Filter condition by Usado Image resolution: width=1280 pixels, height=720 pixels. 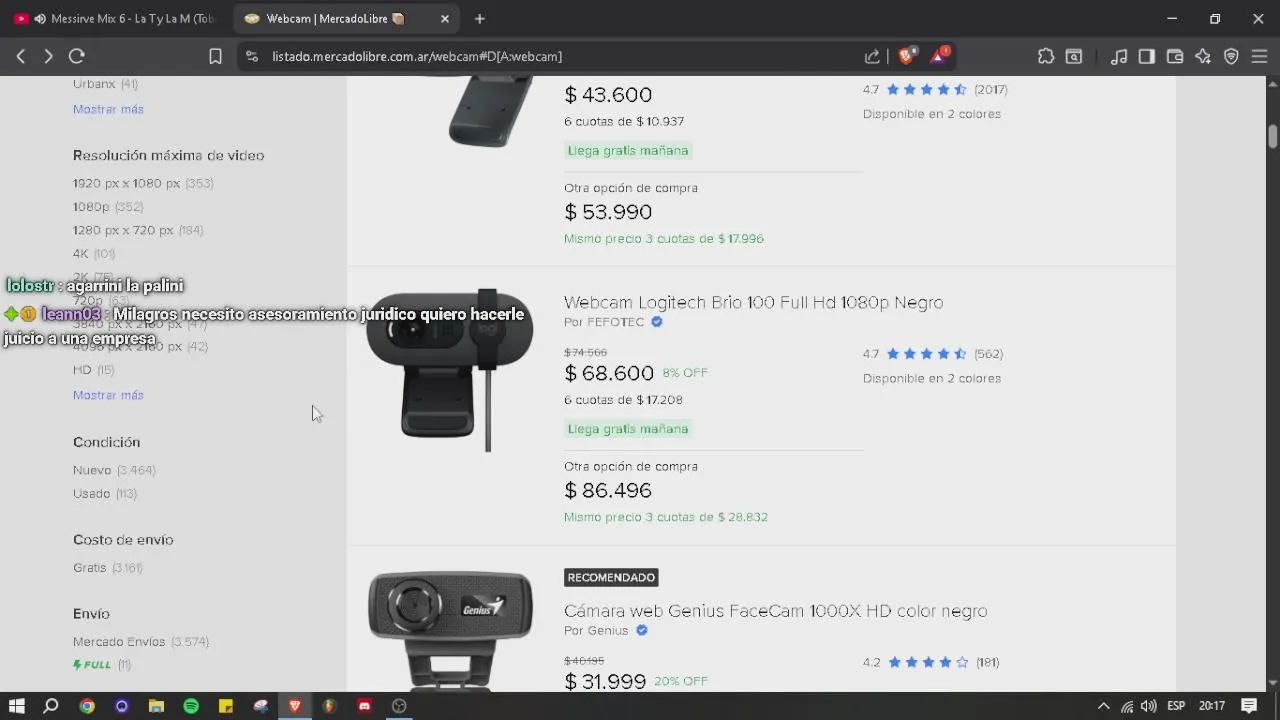pyautogui.click(x=105, y=493)
